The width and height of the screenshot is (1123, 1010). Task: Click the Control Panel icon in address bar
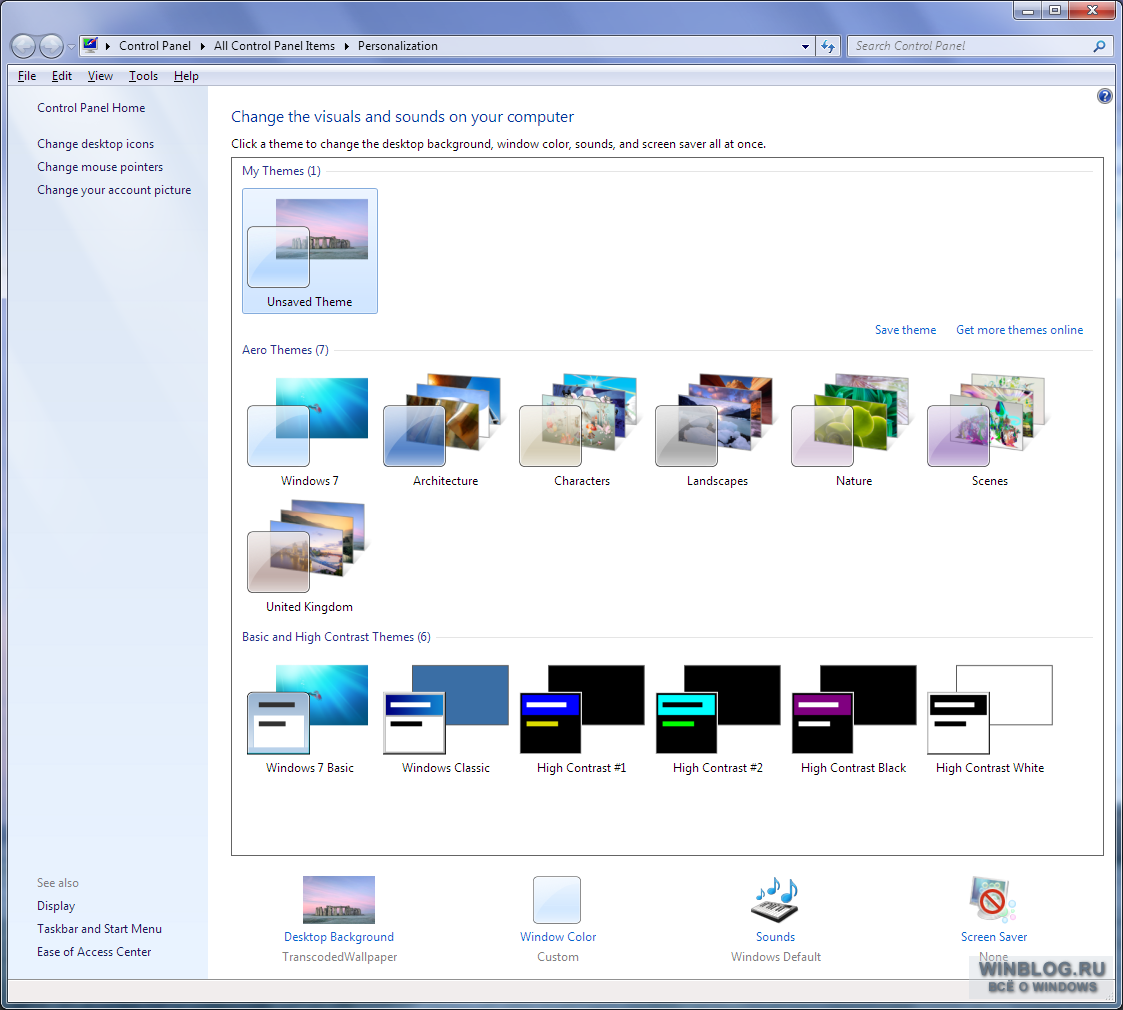click(x=90, y=45)
